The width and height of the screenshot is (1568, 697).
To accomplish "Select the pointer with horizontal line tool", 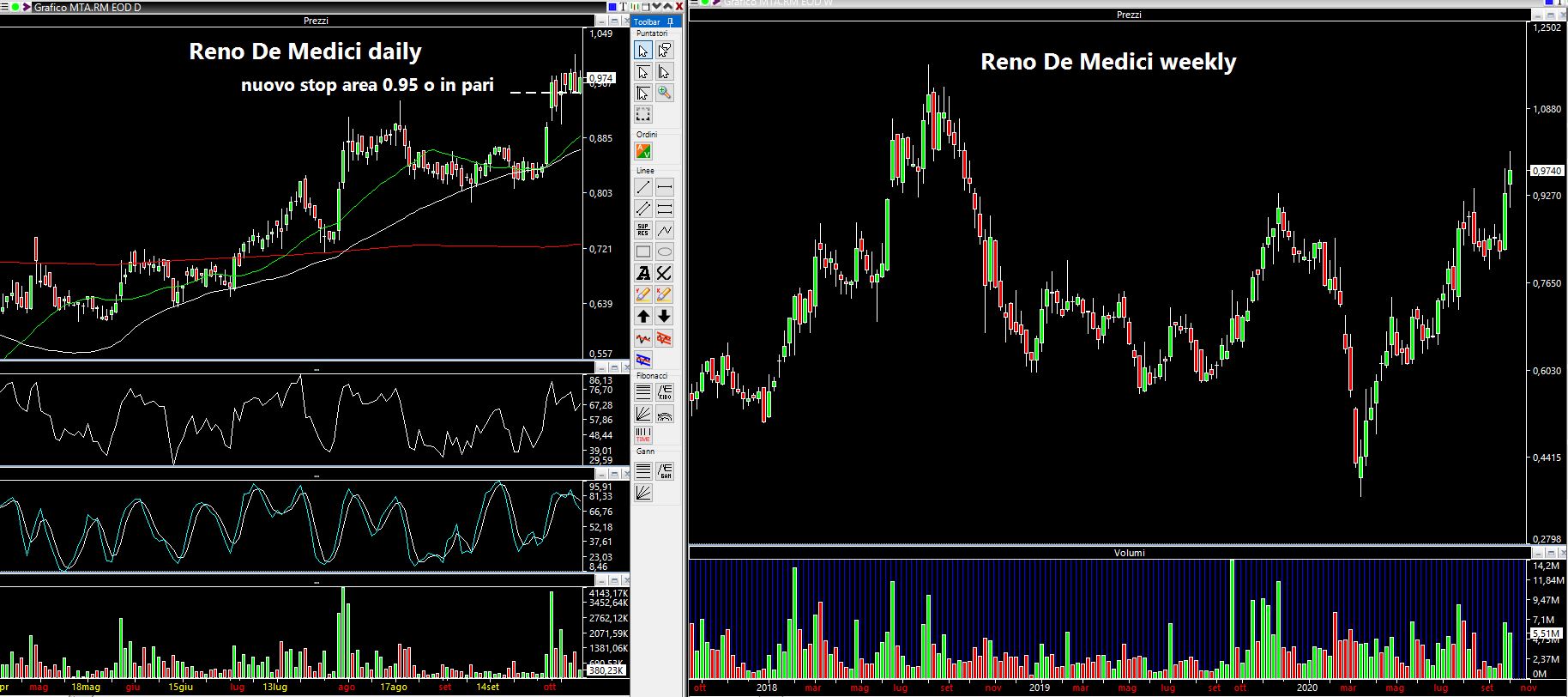I will (643, 72).
